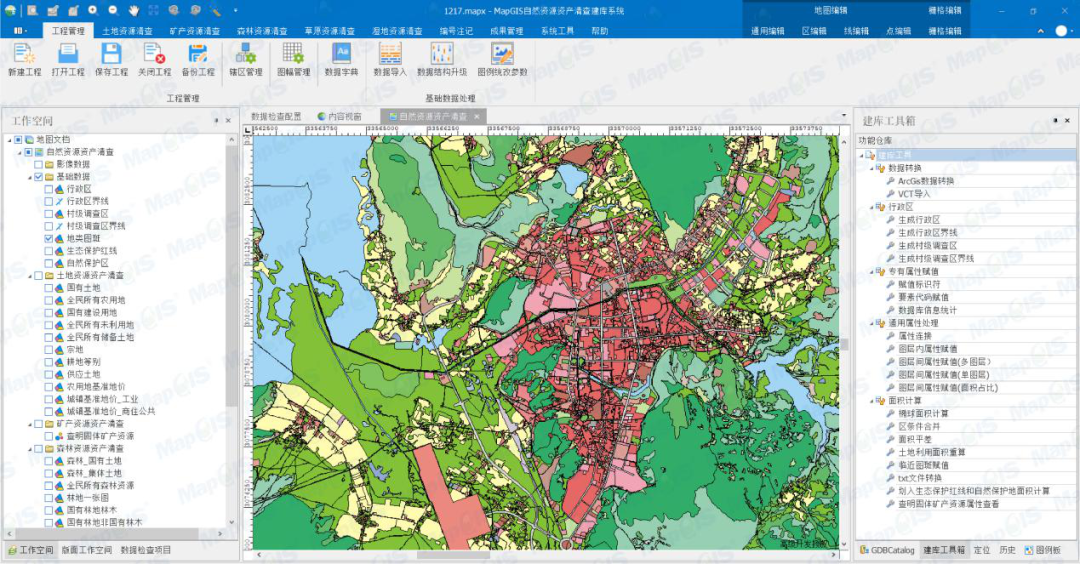
Task: Close the 自然资源资产清查 map tab
Action: click(476, 116)
